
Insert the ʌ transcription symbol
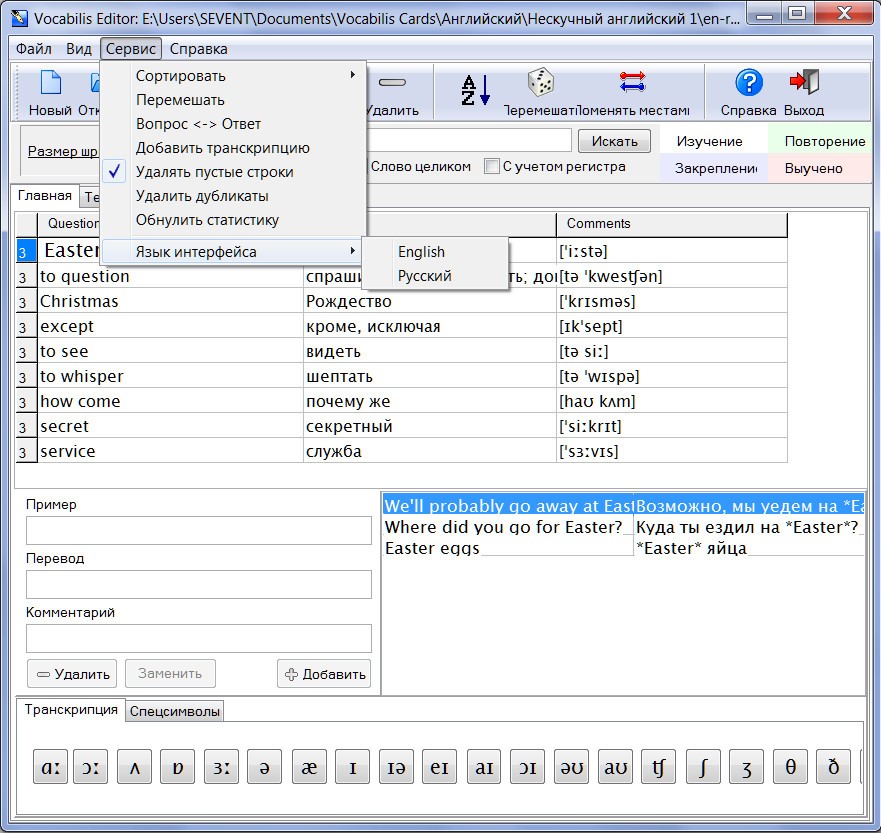click(x=134, y=767)
